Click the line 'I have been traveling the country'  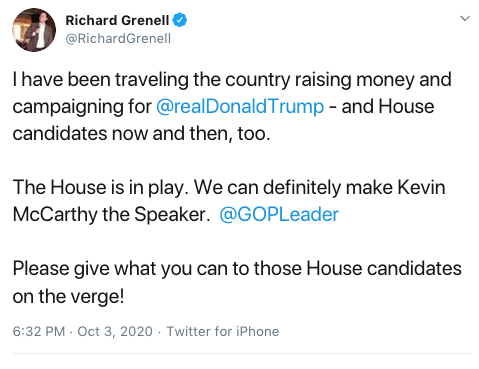pos(151,80)
